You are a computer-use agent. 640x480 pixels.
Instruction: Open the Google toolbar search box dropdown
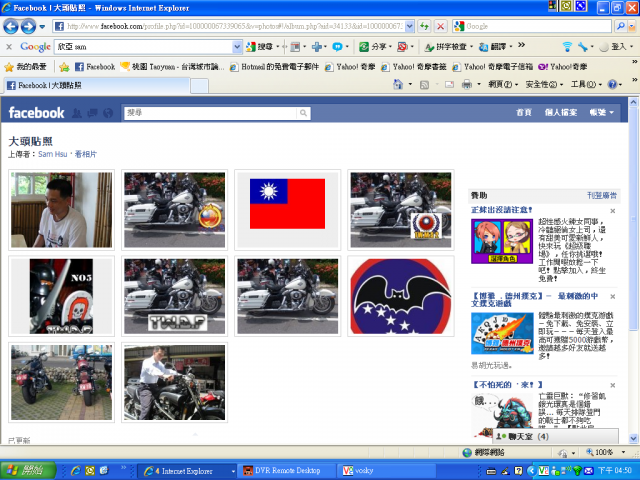coord(237,47)
